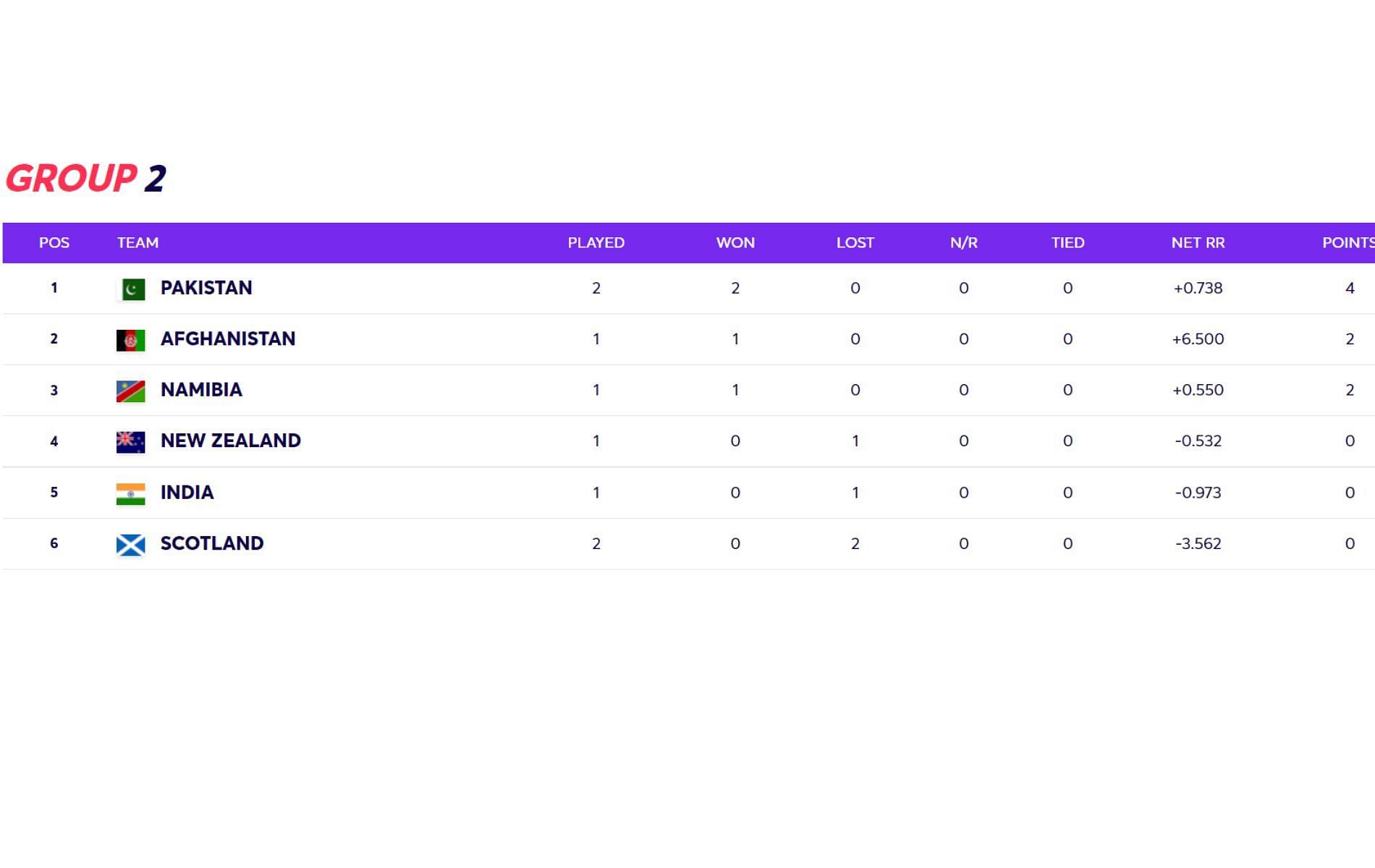Viewport: 1375px width, 868px height.
Task: Click the GROUP 2 heading
Action: (85, 178)
